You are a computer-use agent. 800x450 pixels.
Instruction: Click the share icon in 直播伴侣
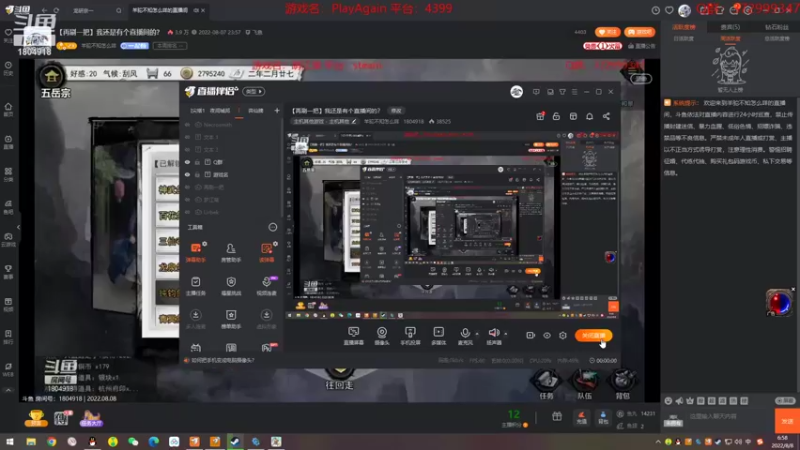(x=606, y=116)
